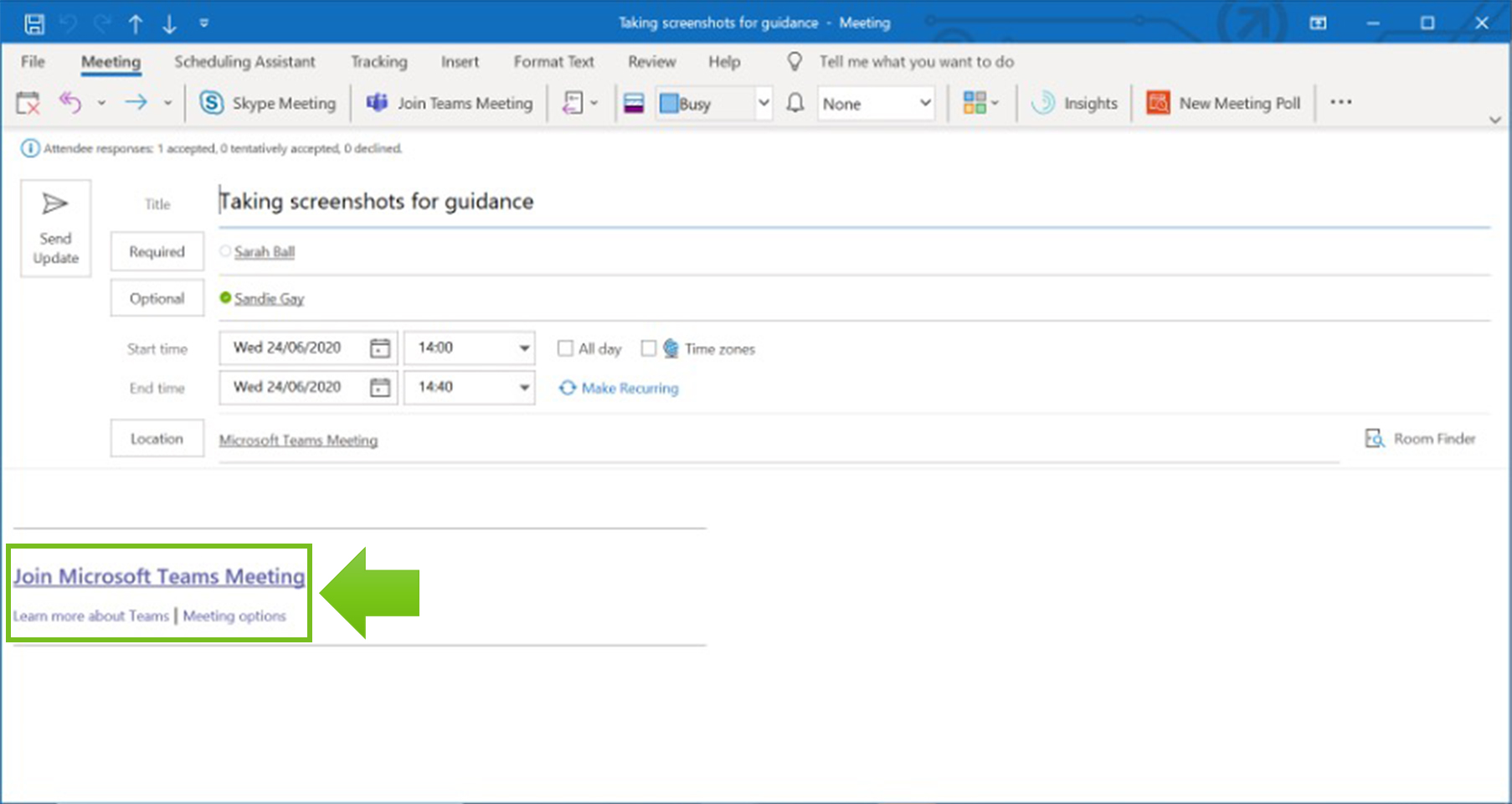Open the File menu
This screenshot has height=804, width=1512.
click(33, 61)
